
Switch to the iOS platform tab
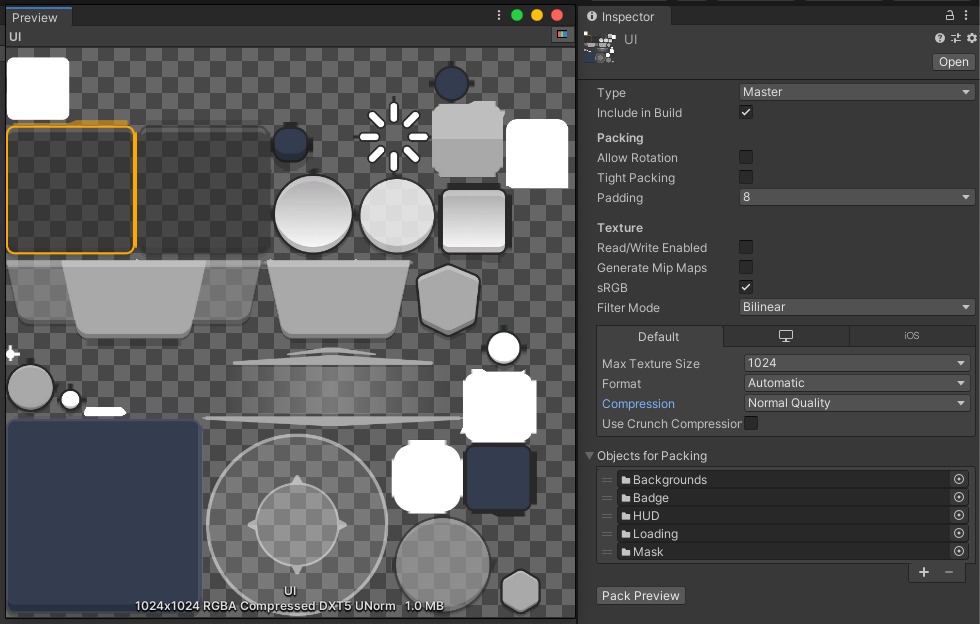tap(911, 336)
